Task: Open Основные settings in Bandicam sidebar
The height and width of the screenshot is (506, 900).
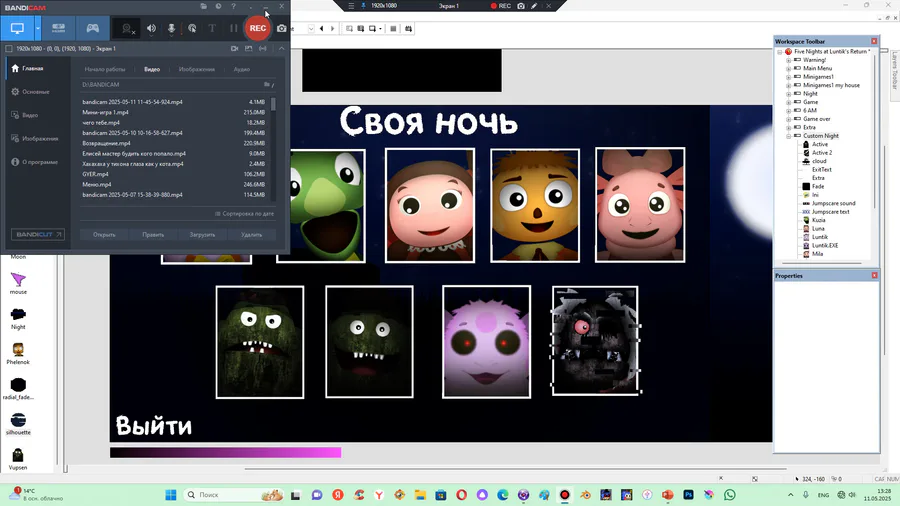Action: click(36, 92)
